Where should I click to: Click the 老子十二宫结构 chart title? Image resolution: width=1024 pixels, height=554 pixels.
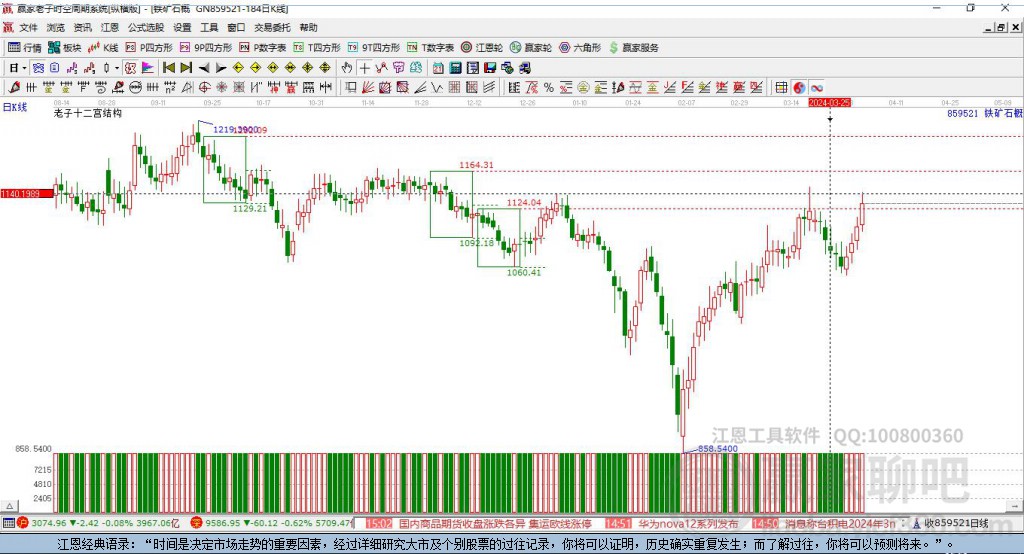pos(88,113)
